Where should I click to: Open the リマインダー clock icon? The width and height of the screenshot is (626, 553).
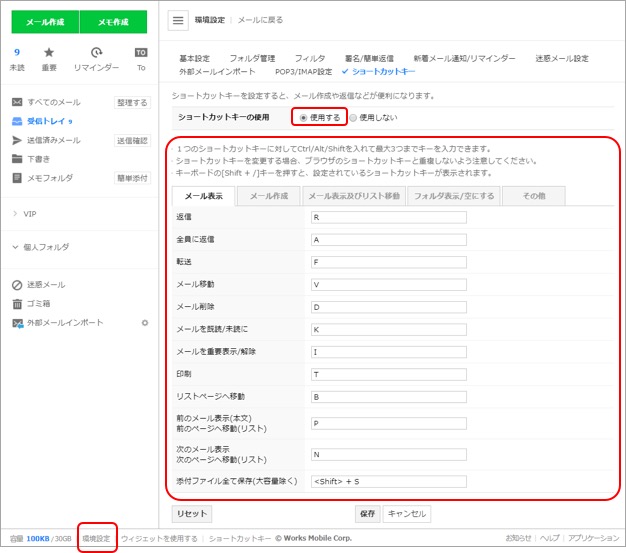pos(96,53)
